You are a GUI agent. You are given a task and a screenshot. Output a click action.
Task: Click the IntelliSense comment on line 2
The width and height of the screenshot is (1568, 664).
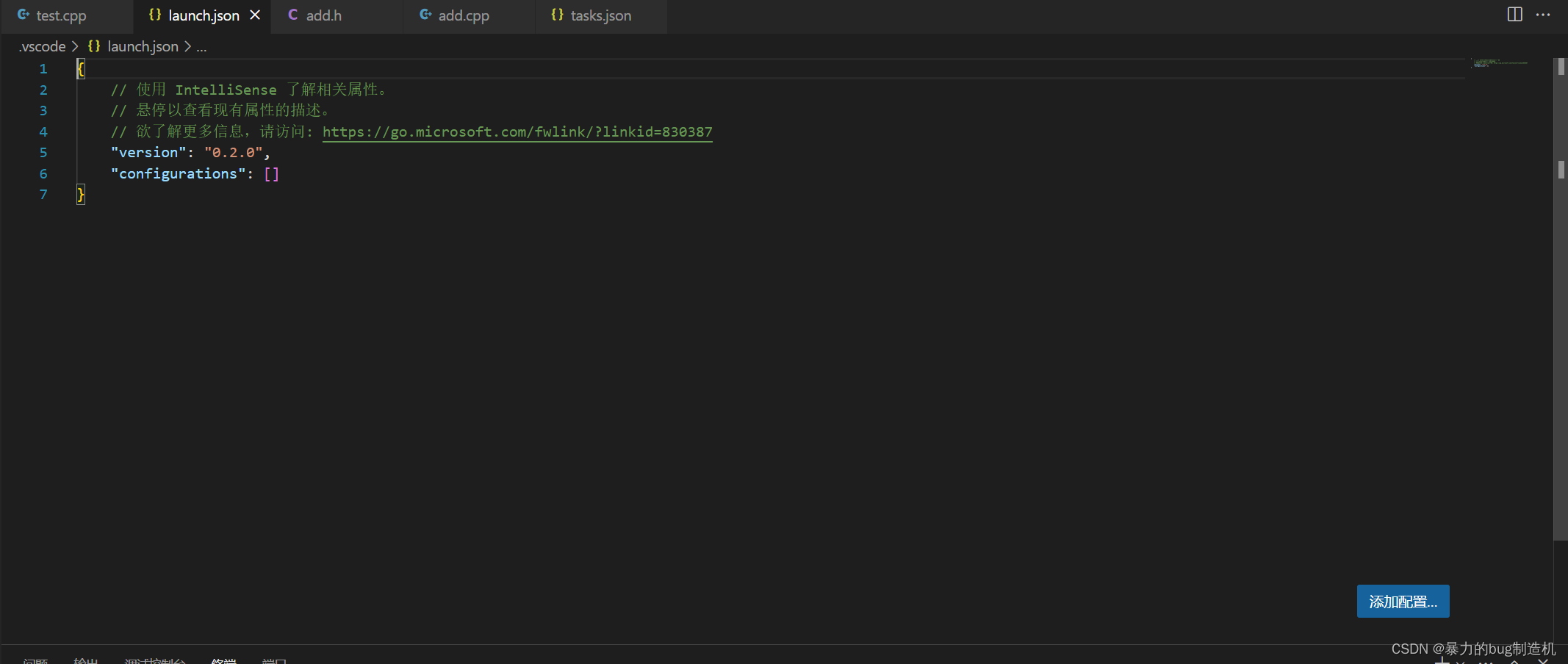point(249,90)
